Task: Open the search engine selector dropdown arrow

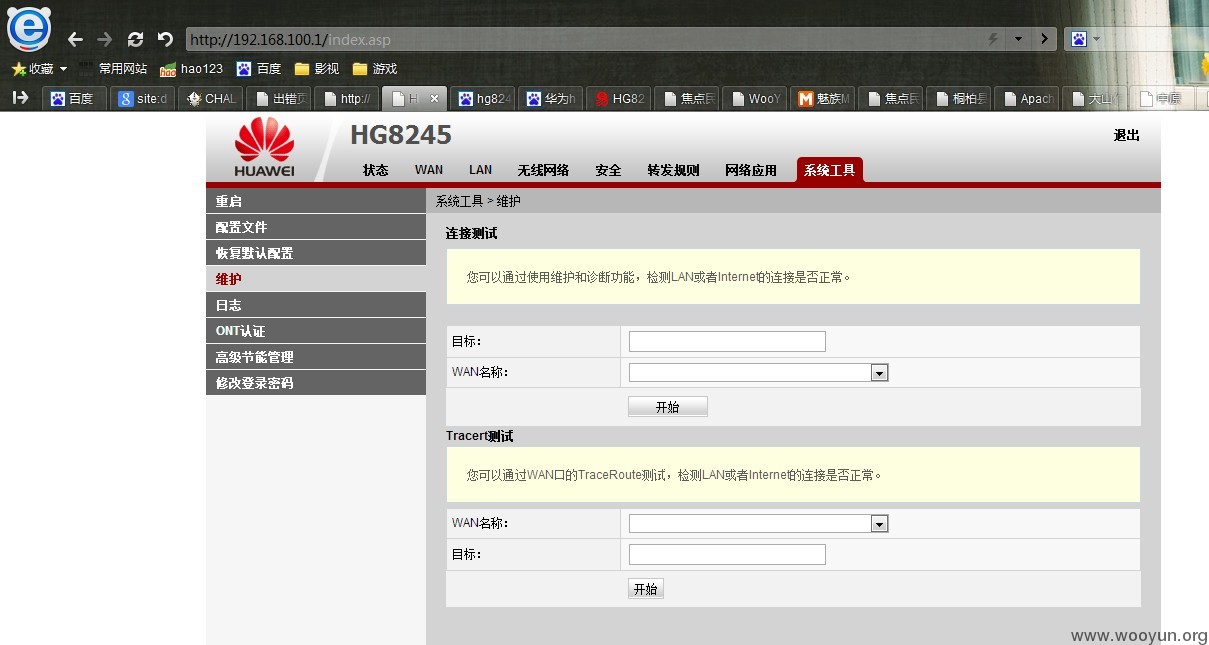Action: pyautogui.click(x=1096, y=39)
